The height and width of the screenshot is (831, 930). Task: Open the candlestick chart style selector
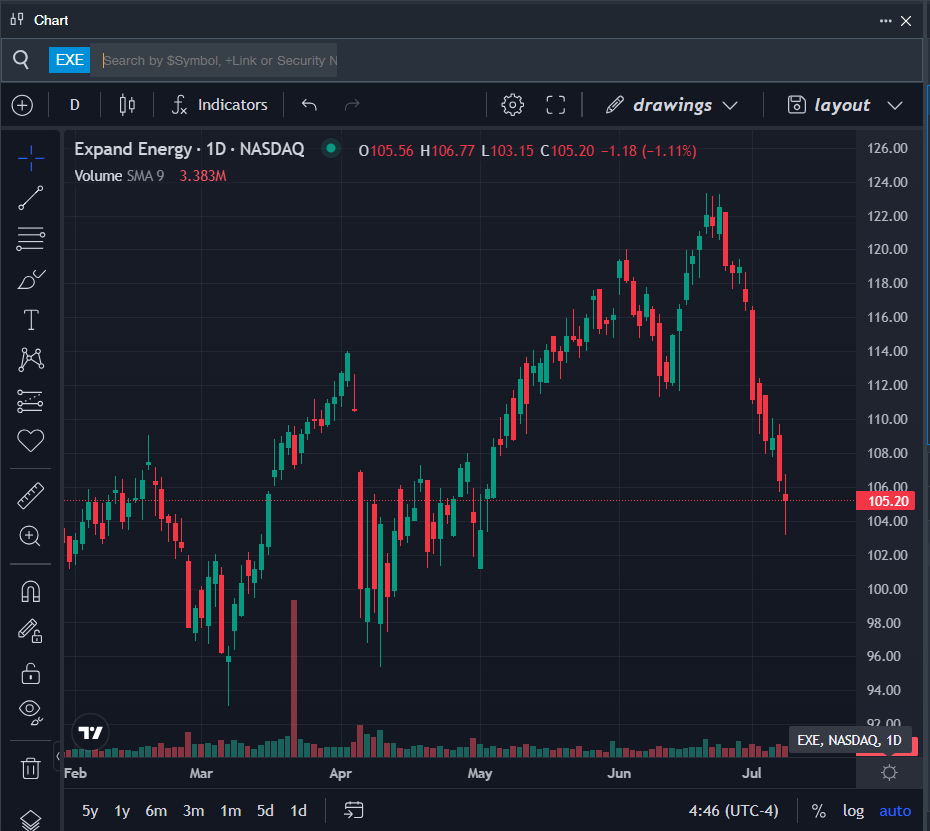pyautogui.click(x=127, y=105)
